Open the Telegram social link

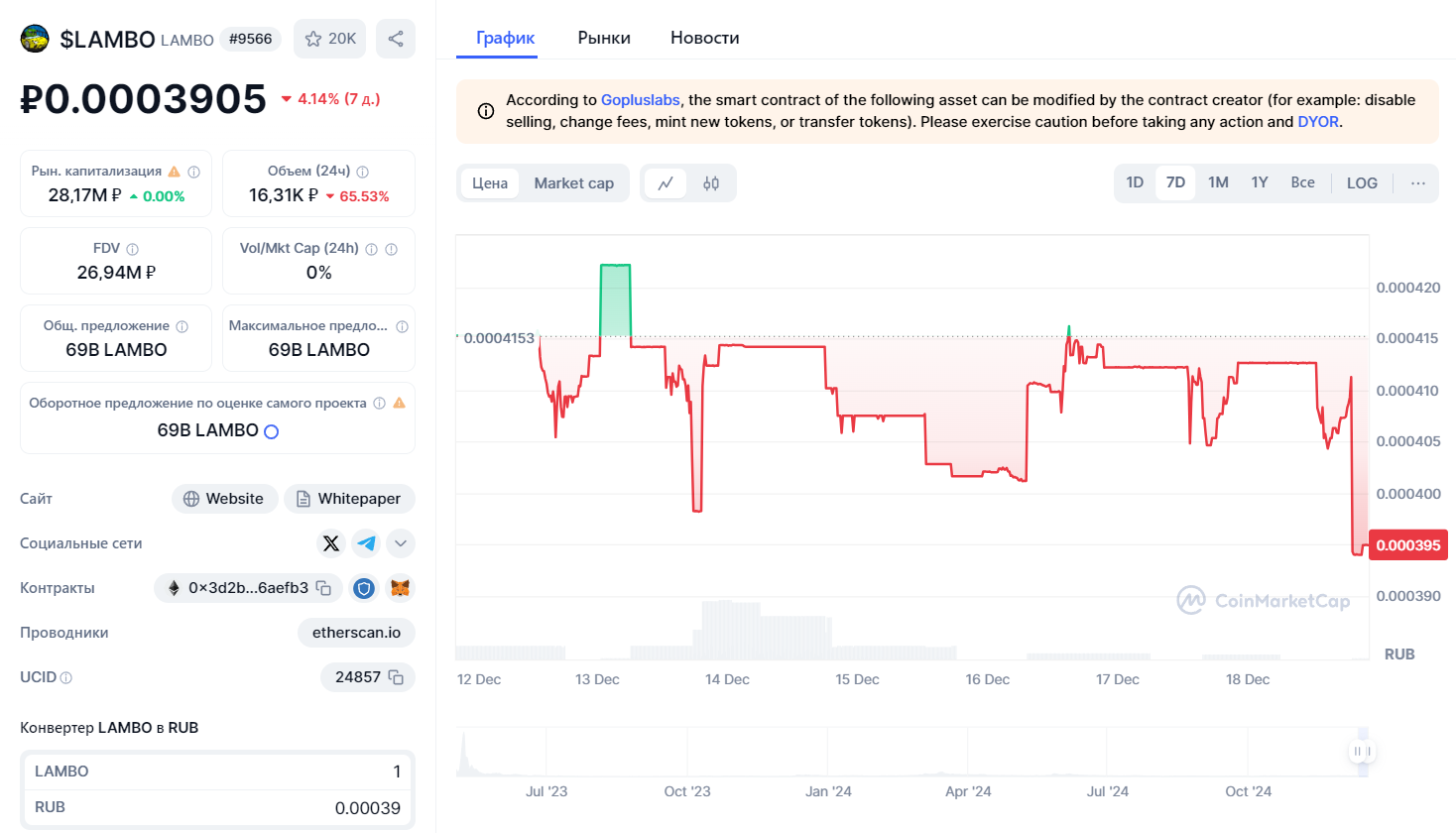click(x=366, y=543)
